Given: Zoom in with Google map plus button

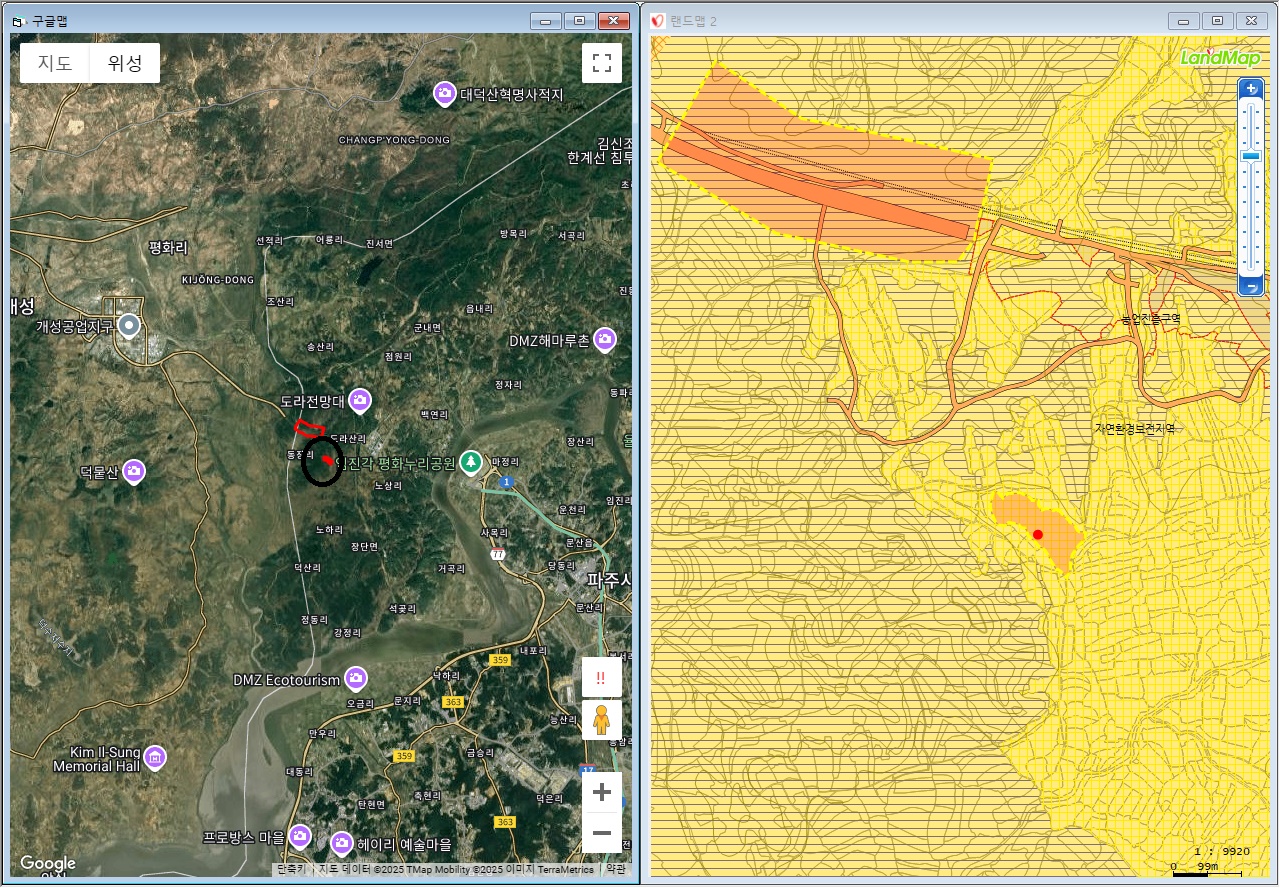Looking at the screenshot, I should click(602, 793).
